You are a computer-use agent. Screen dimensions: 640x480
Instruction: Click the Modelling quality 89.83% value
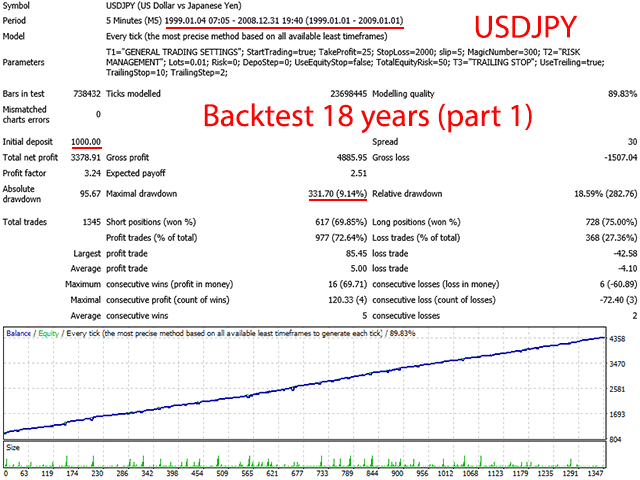615,94
